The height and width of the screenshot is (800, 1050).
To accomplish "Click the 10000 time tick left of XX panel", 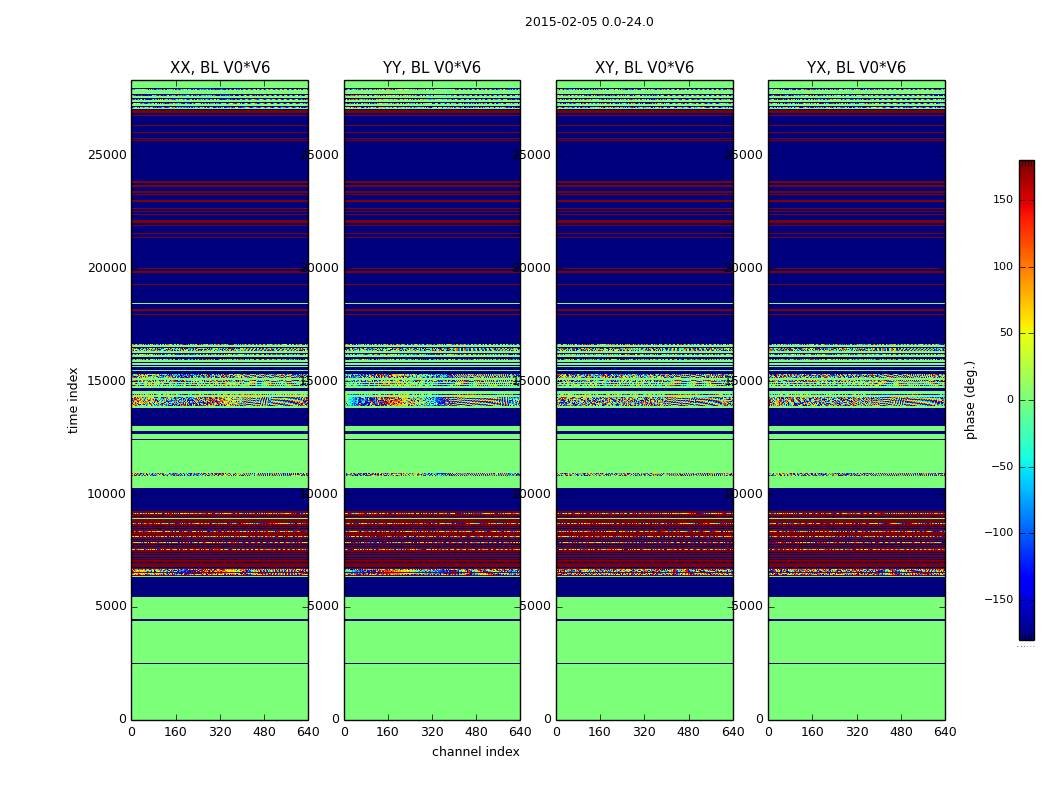I will tap(107, 494).
